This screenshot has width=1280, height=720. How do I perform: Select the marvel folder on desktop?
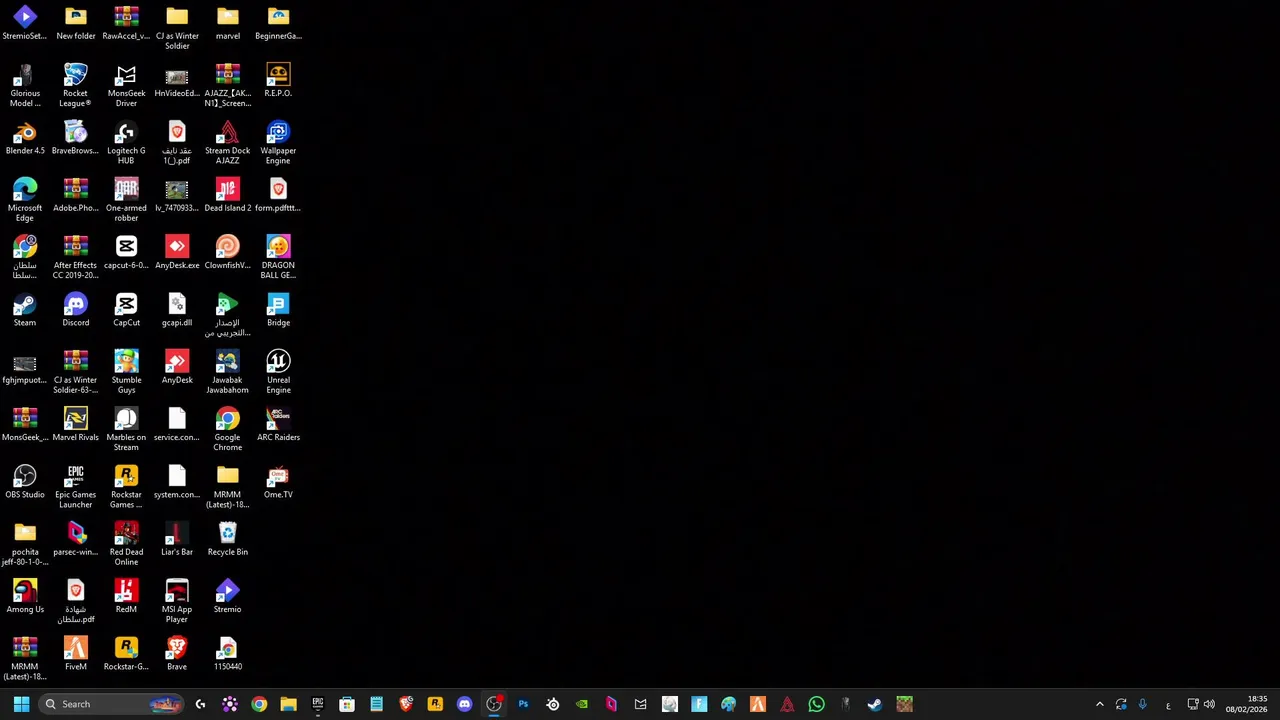pos(227,24)
